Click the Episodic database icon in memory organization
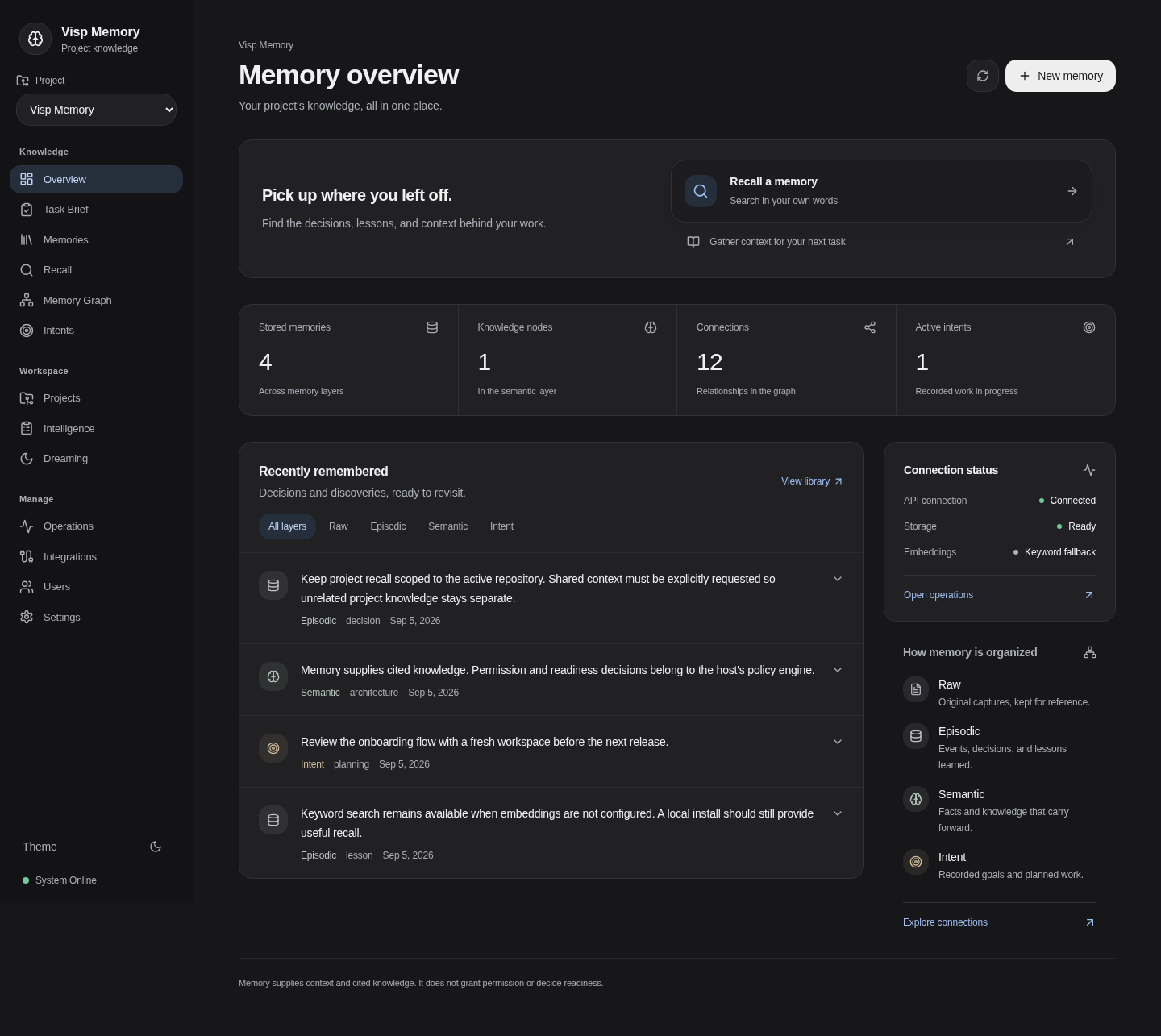This screenshot has width=1161, height=1036. coord(916,736)
